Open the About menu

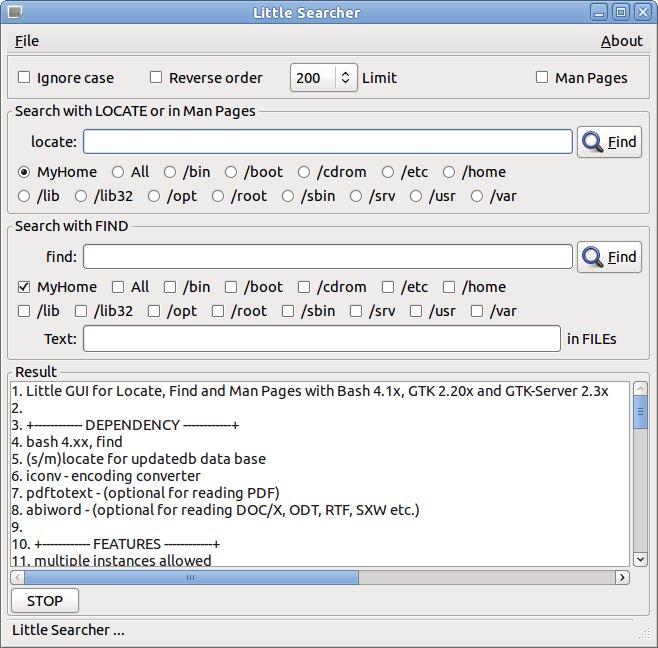[621, 41]
